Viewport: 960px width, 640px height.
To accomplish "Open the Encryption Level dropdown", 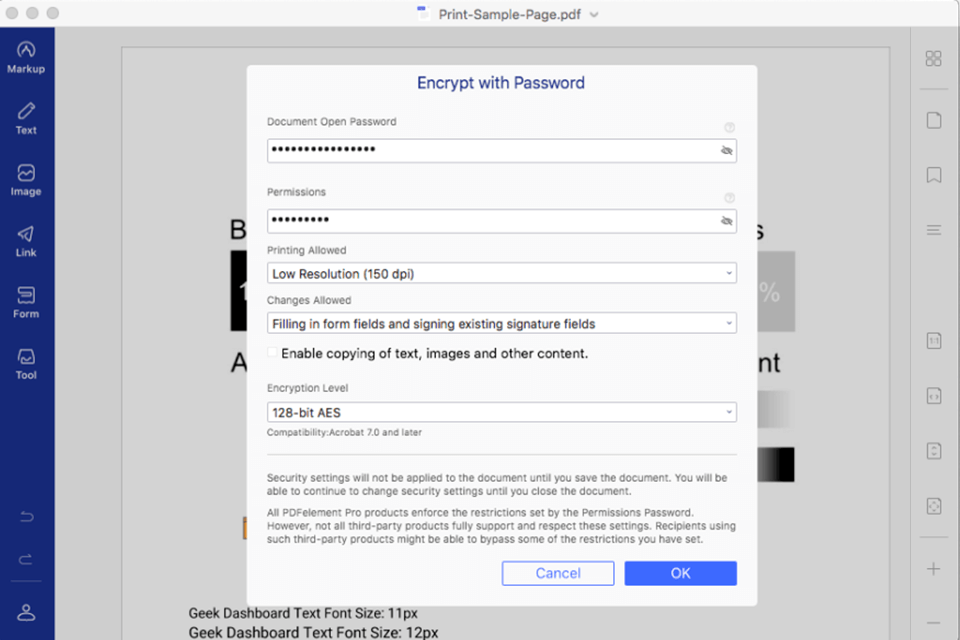I will pos(501,412).
